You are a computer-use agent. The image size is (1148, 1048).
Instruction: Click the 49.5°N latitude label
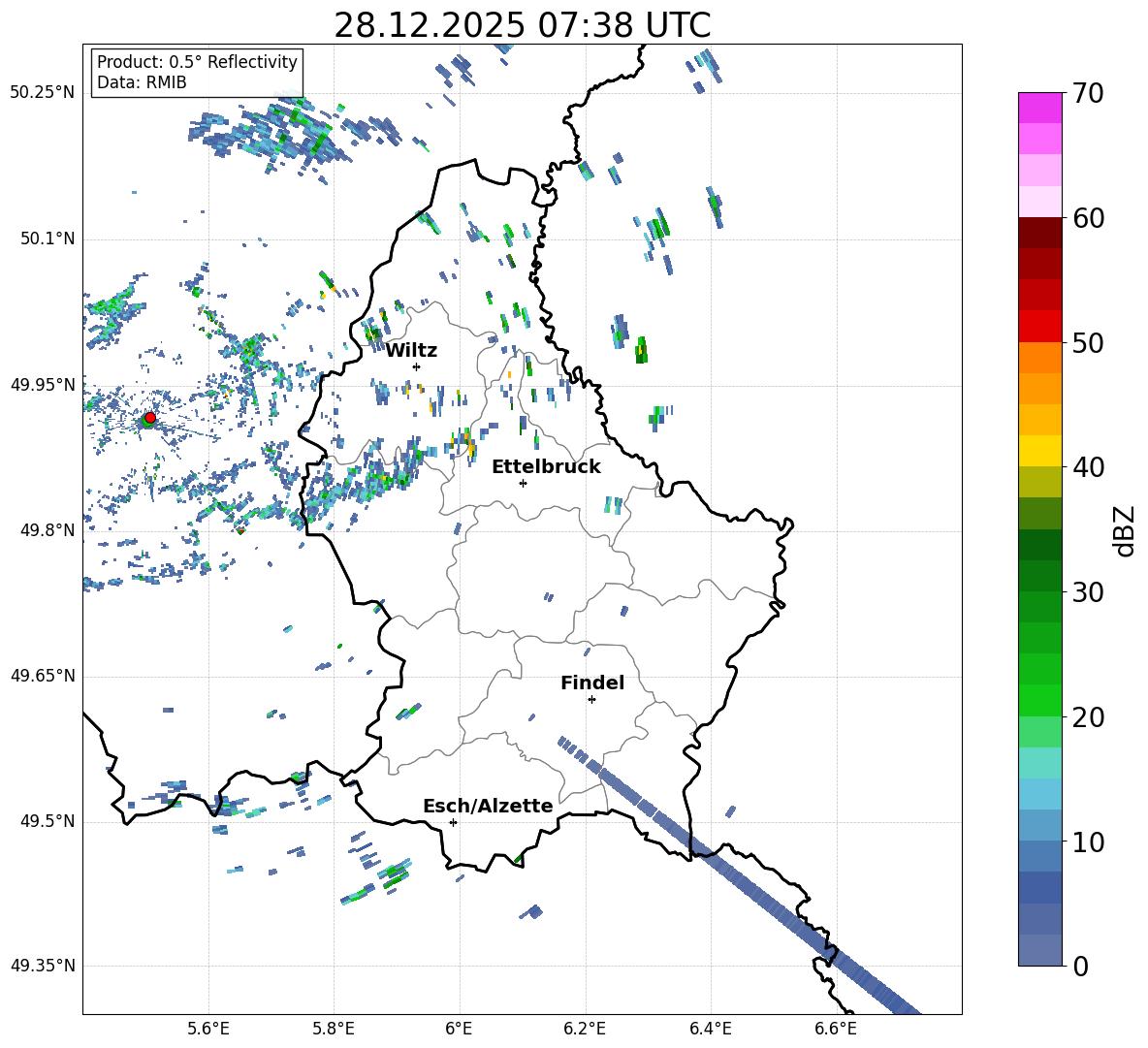48,821
